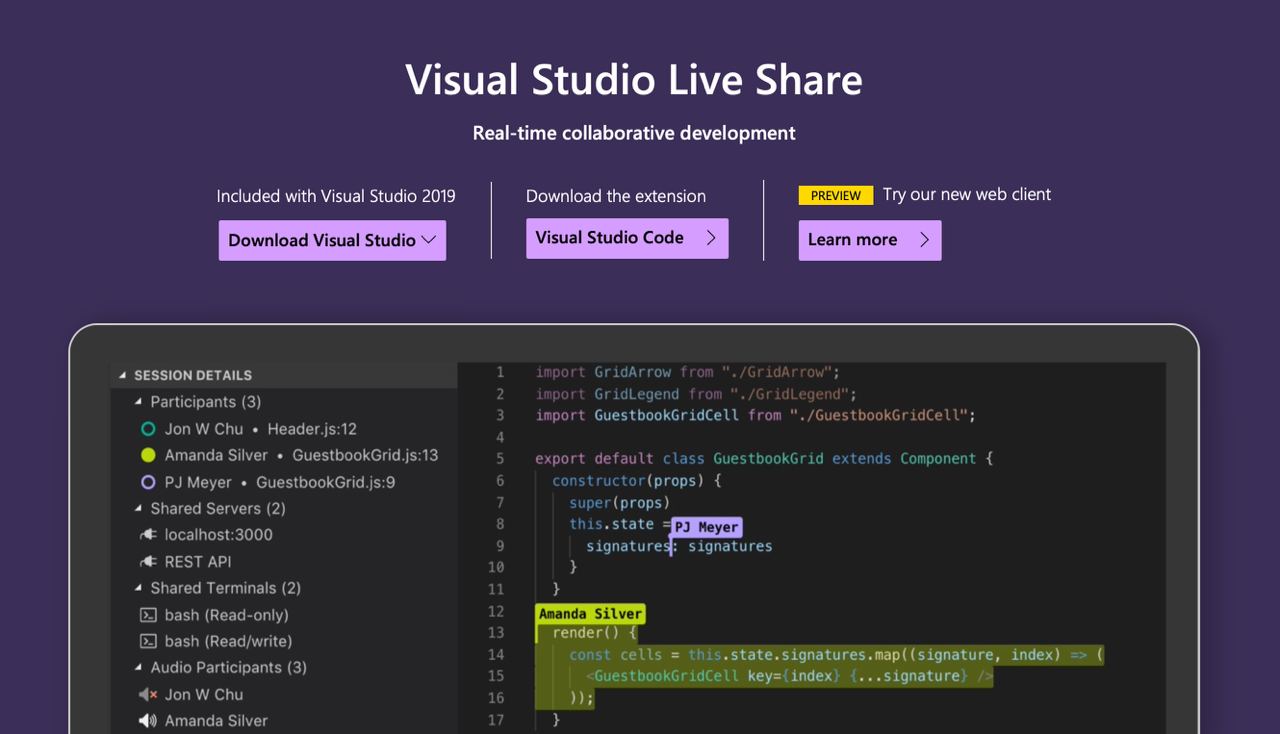The width and height of the screenshot is (1280, 734).
Task: Click the 'constructor(props) {' code line
Action: [x=637, y=481]
